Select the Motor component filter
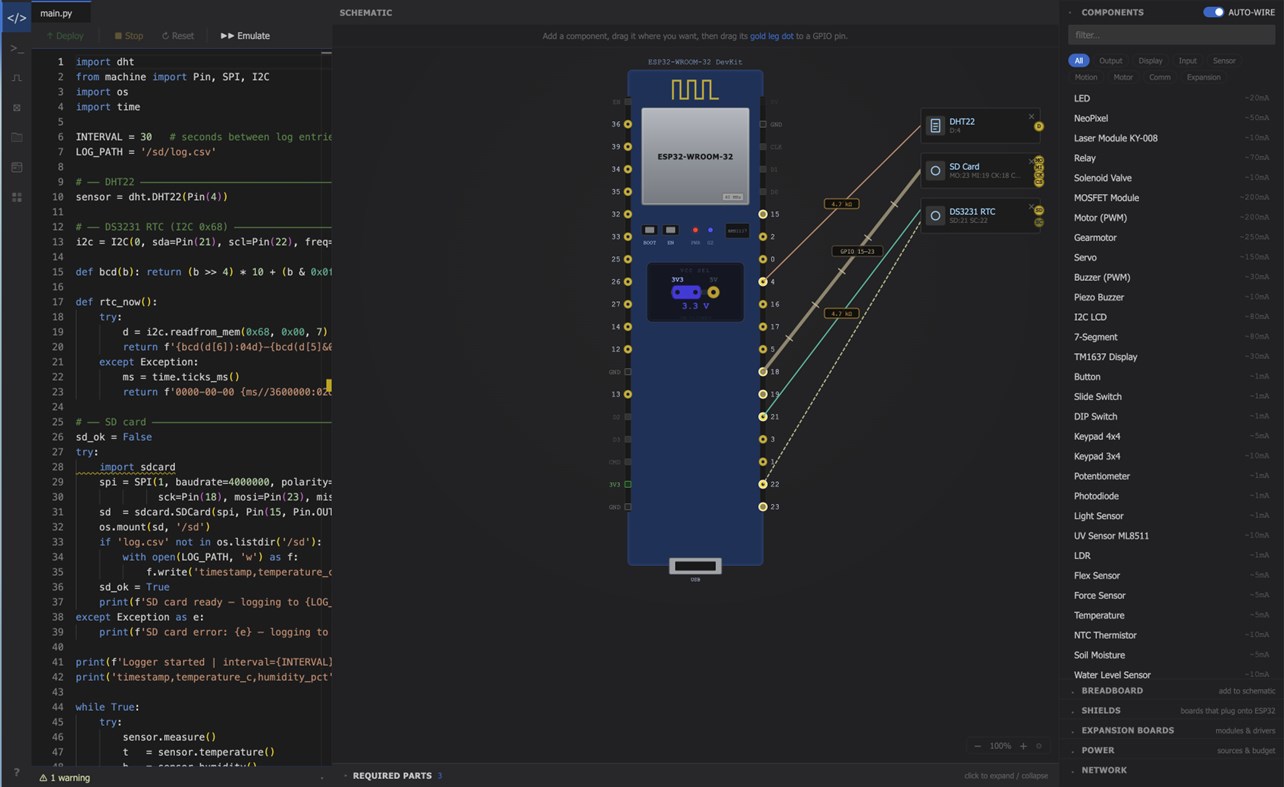 1123,77
